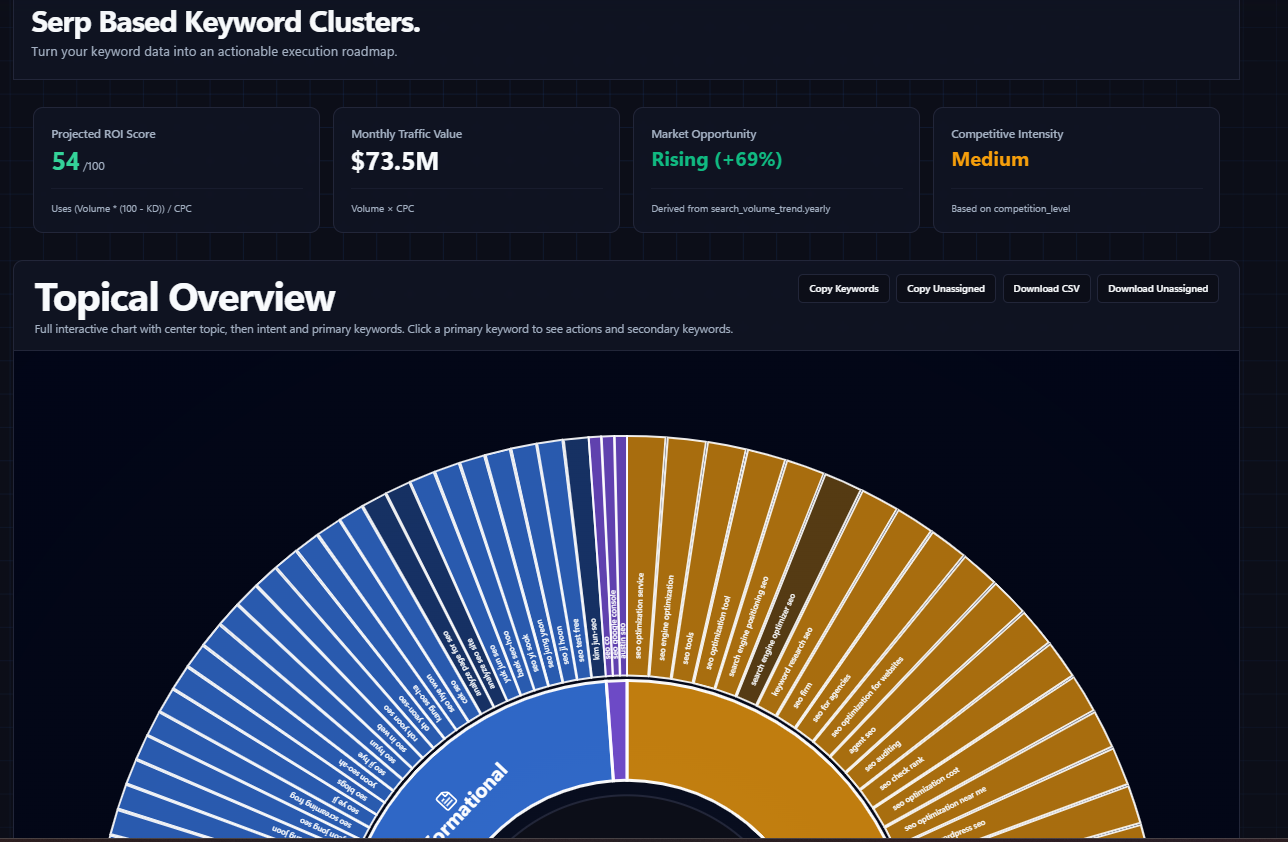
Task: Select the 'seo check rank' keyword segment
Action: [x=965, y=728]
